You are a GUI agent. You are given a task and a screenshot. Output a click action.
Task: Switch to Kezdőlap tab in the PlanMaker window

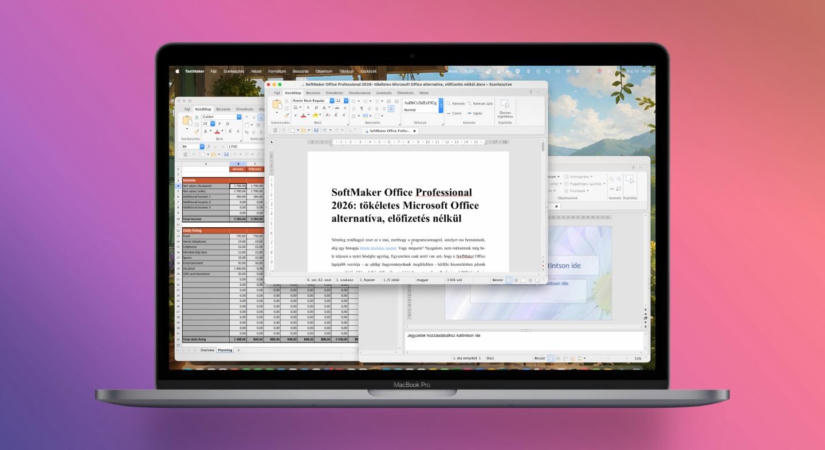(203, 109)
